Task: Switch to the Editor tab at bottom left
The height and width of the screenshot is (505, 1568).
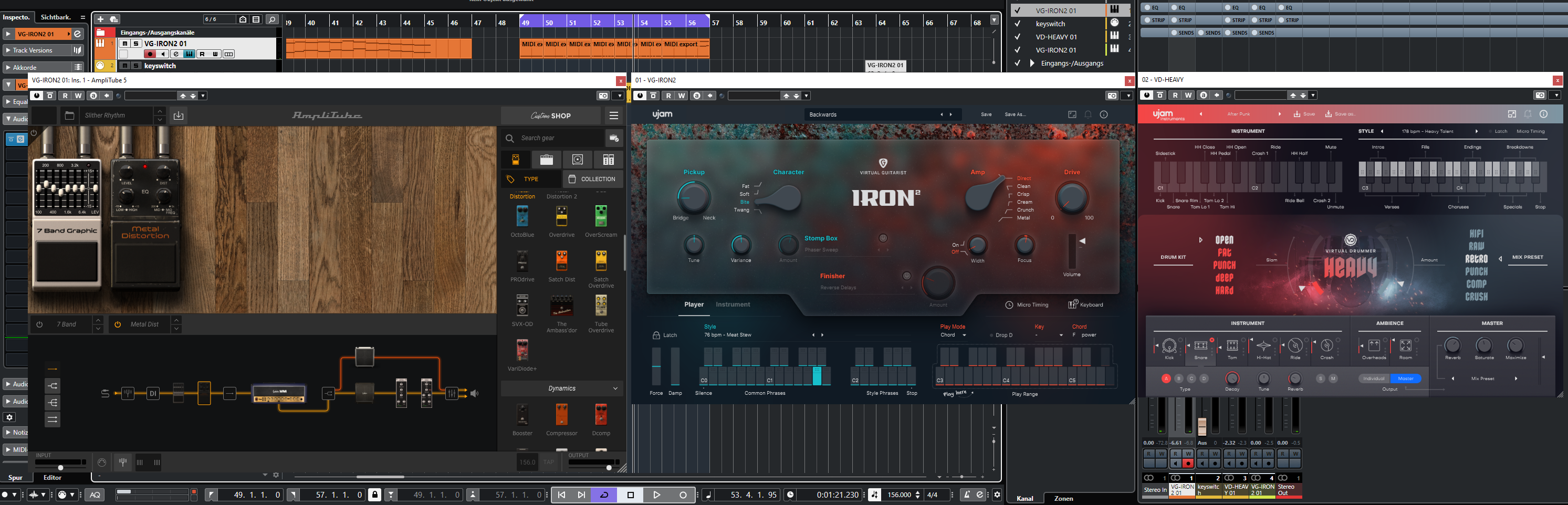Action: pyautogui.click(x=53, y=478)
